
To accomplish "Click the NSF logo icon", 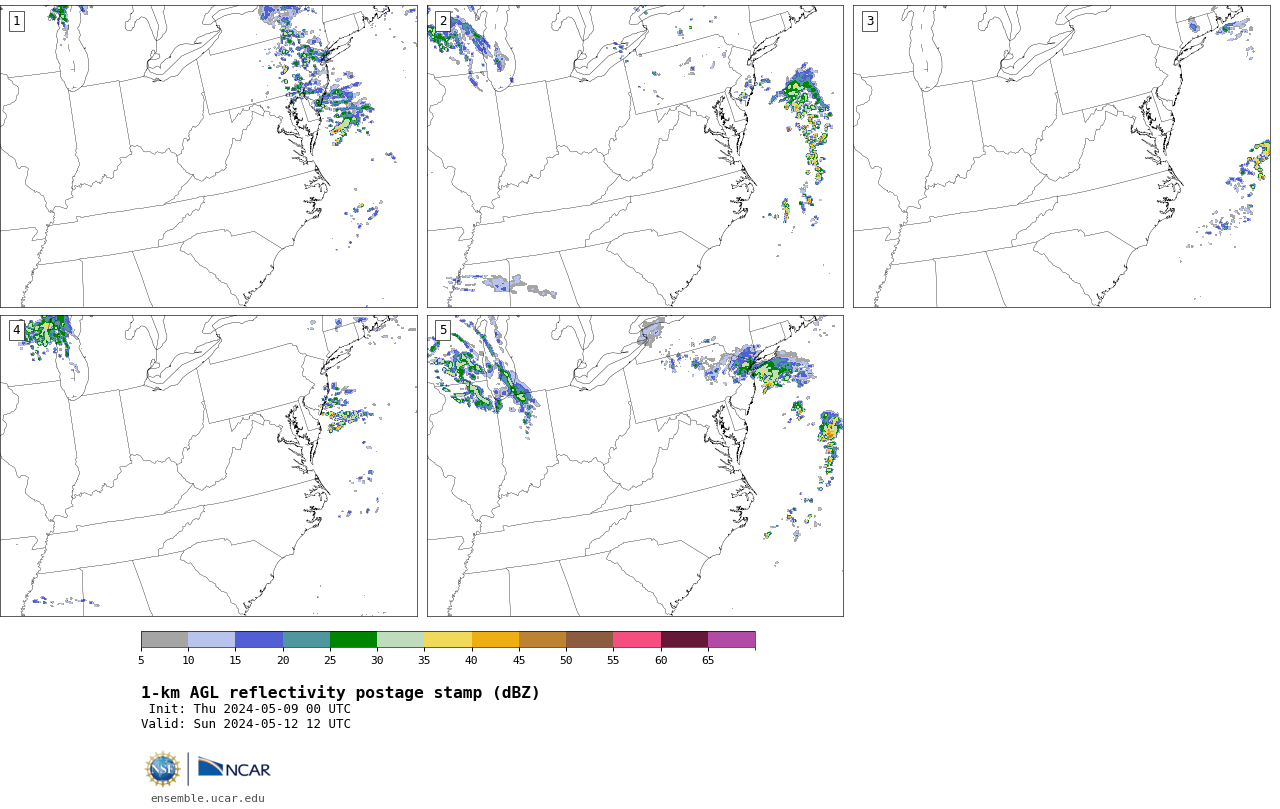I will coord(162,769).
